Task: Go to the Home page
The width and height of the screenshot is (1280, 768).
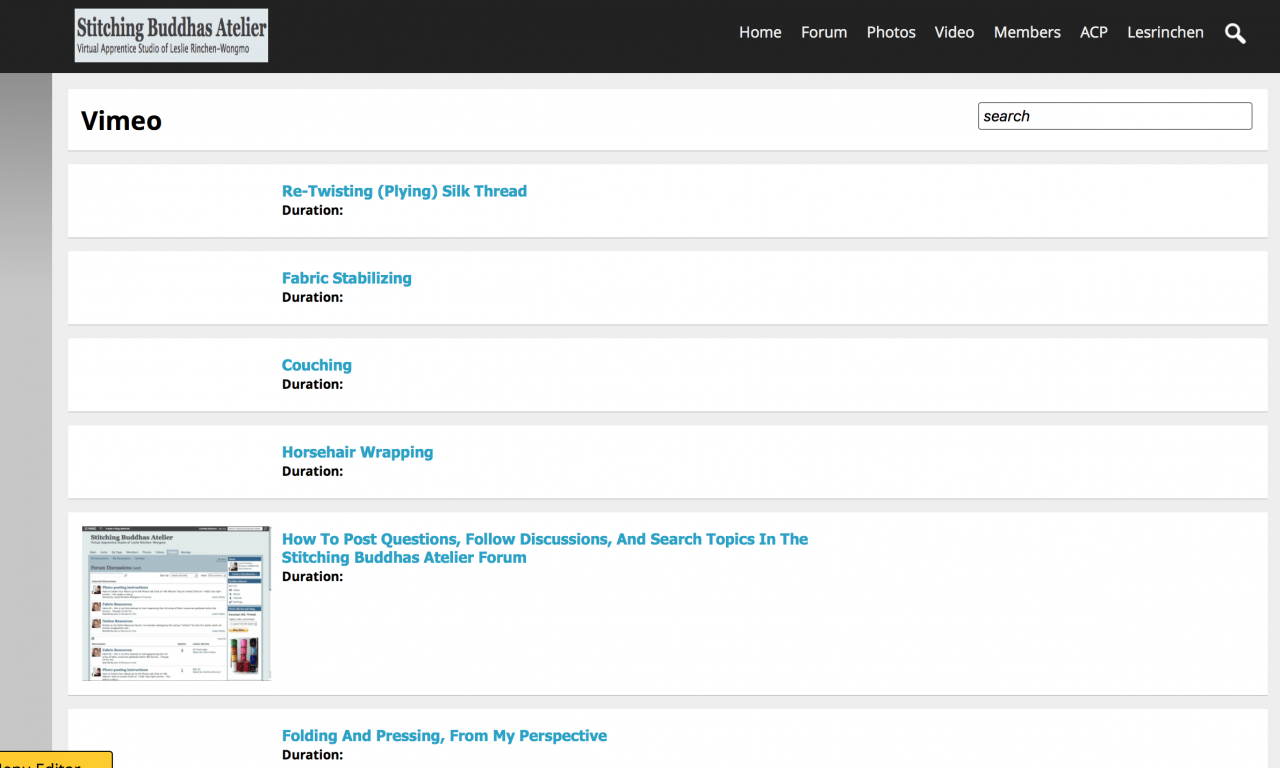Action: pos(760,32)
